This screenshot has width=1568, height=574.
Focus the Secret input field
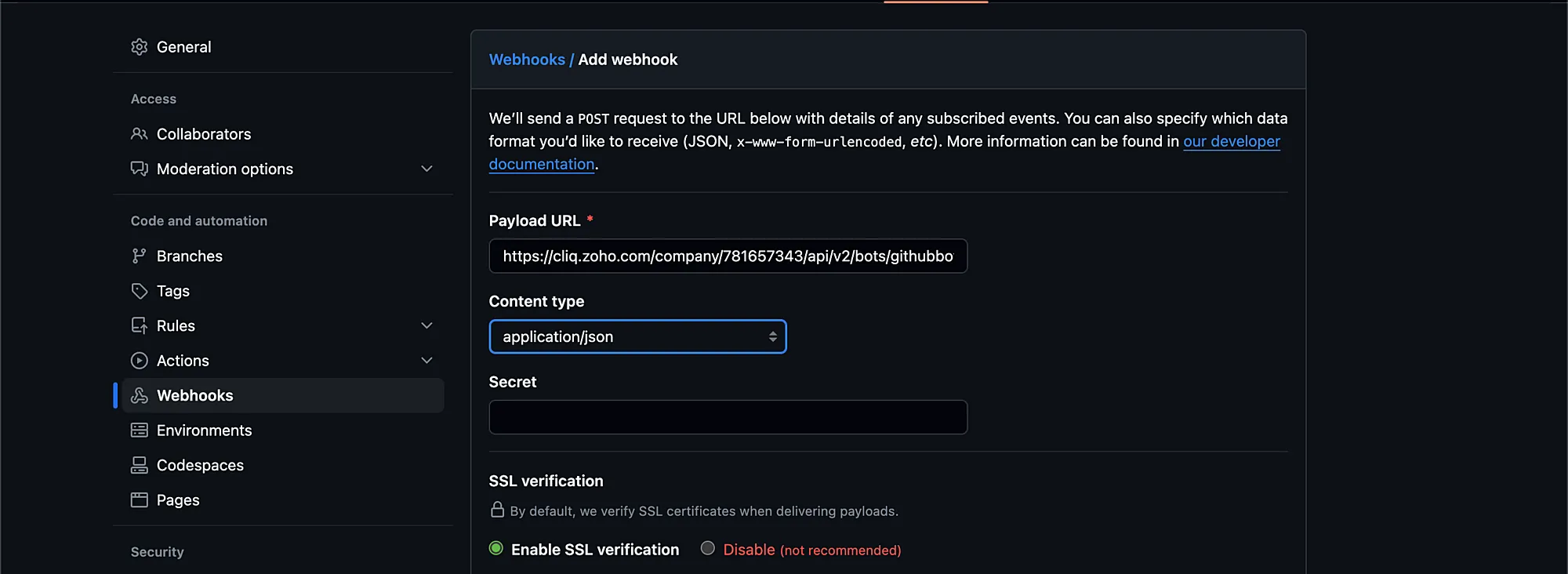coord(728,417)
